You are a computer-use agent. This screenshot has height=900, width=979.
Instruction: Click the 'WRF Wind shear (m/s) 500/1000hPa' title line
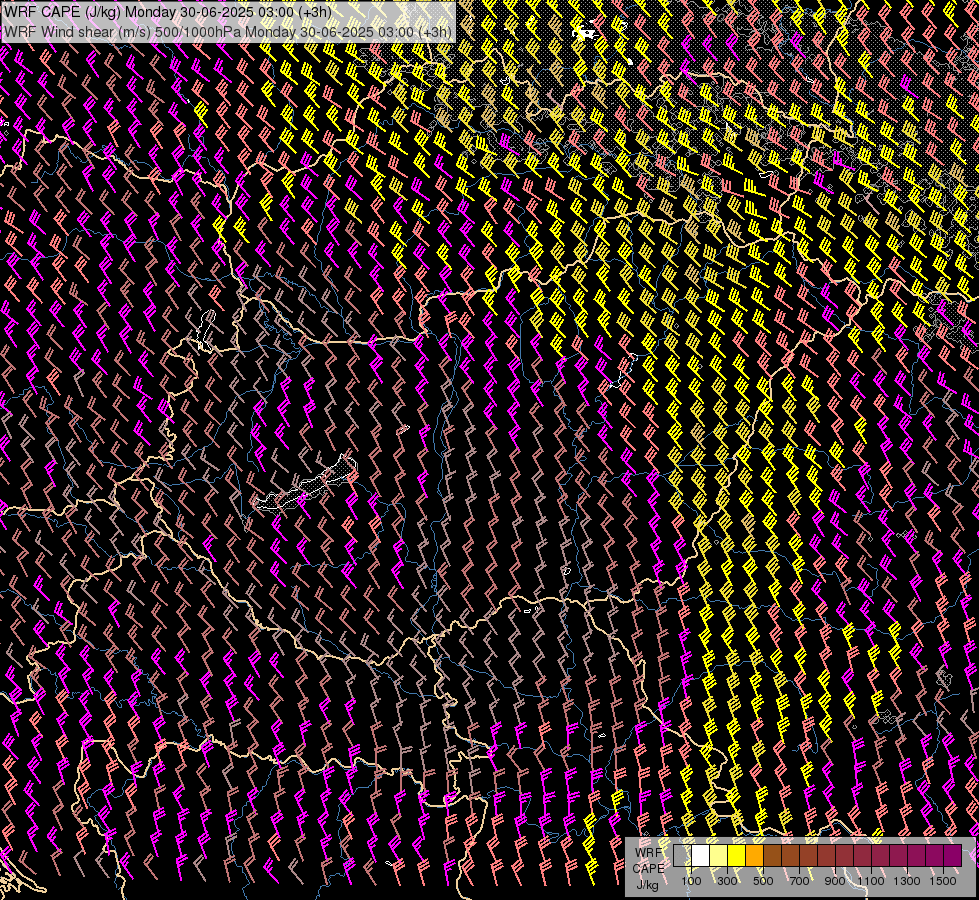pos(228,32)
